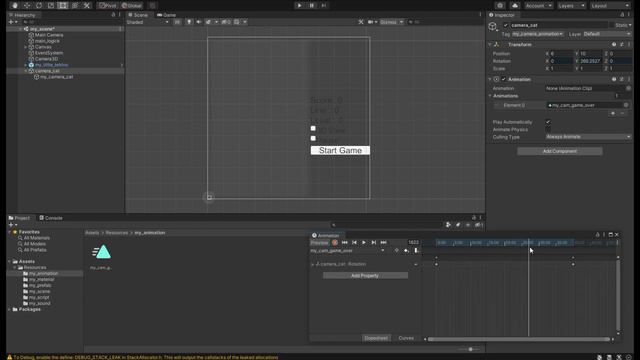This screenshot has height=360, width=640.
Task: Select the Transform tool in top toolbar
Action: (75, 6)
